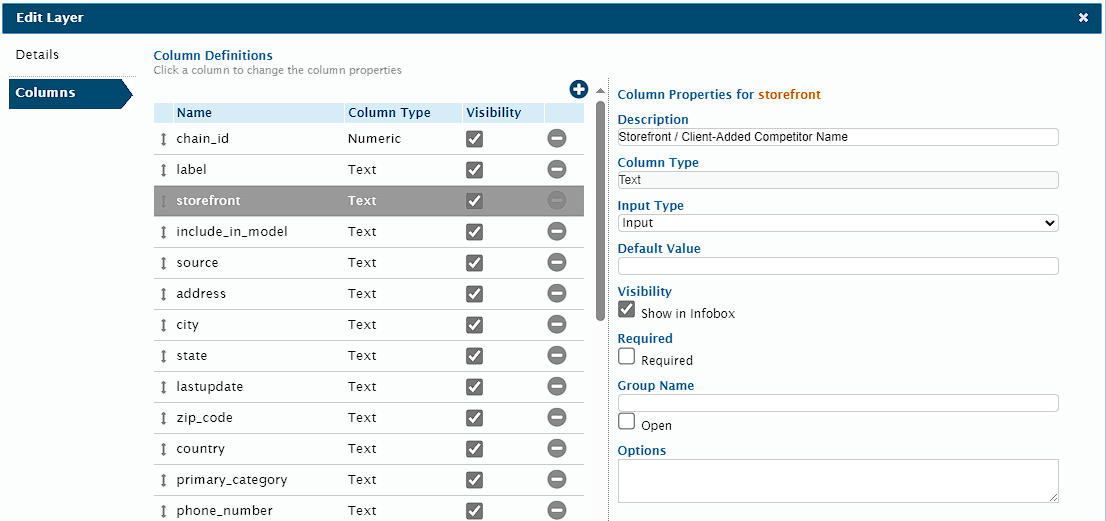This screenshot has height=521, width=1106.
Task: Delete the source column using minus icon
Action: tap(557, 263)
